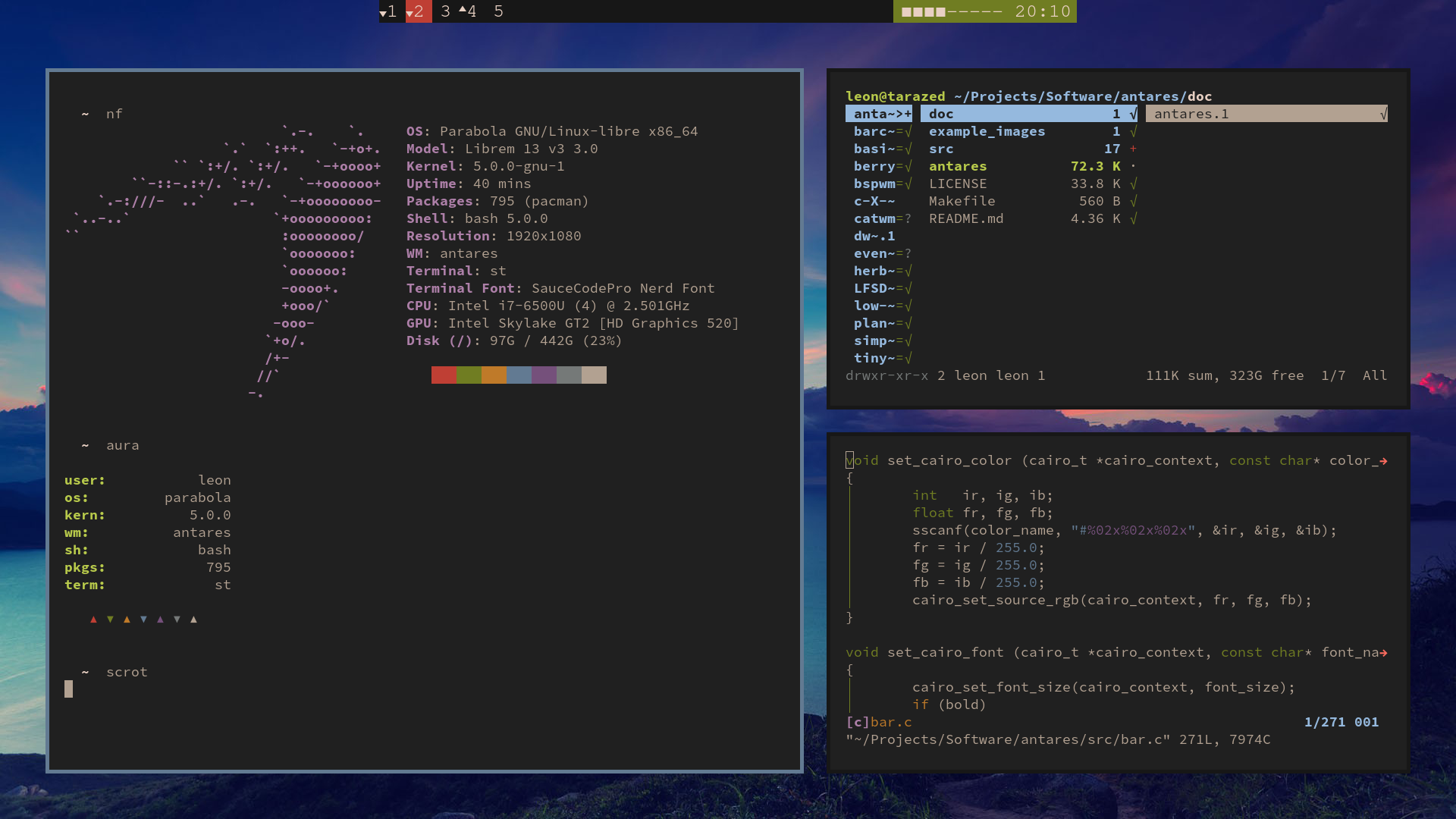Enter the src directory entry
1456x819 pixels.
pos(941,149)
